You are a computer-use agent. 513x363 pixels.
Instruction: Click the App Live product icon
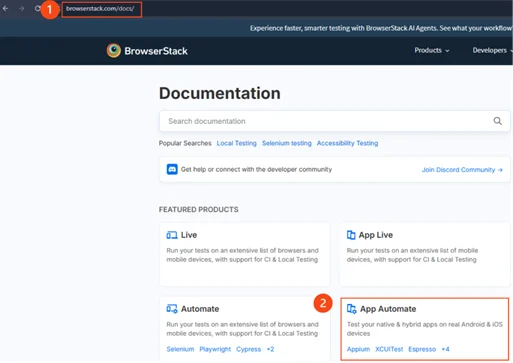351,235
